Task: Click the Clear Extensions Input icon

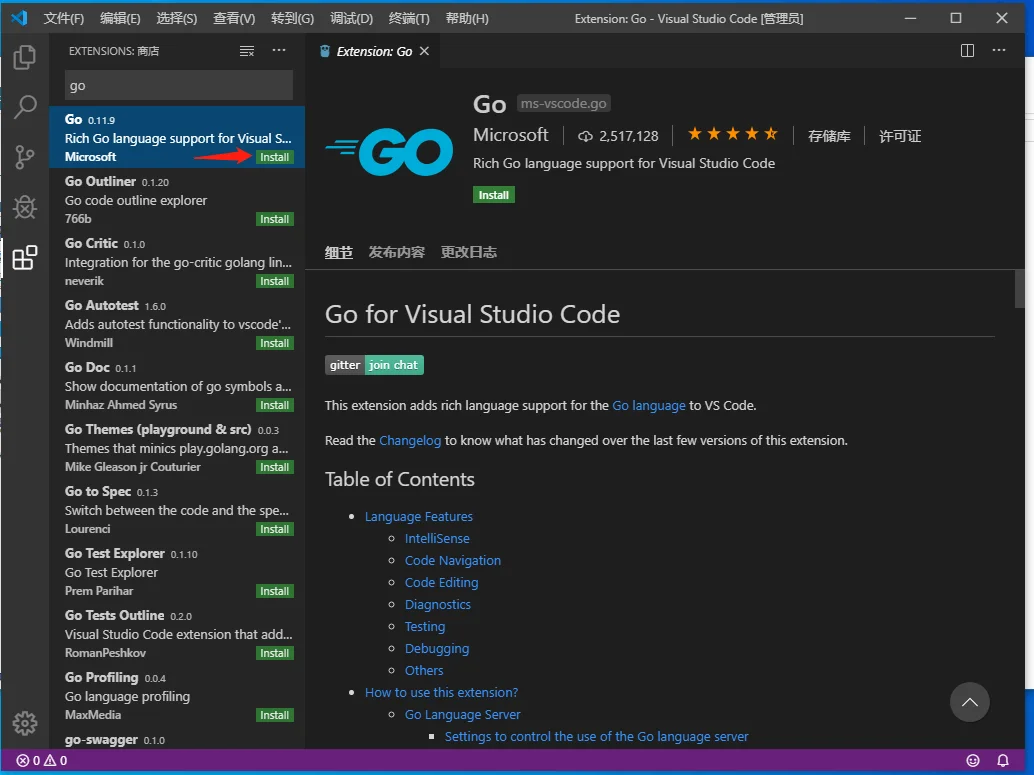Action: point(247,51)
